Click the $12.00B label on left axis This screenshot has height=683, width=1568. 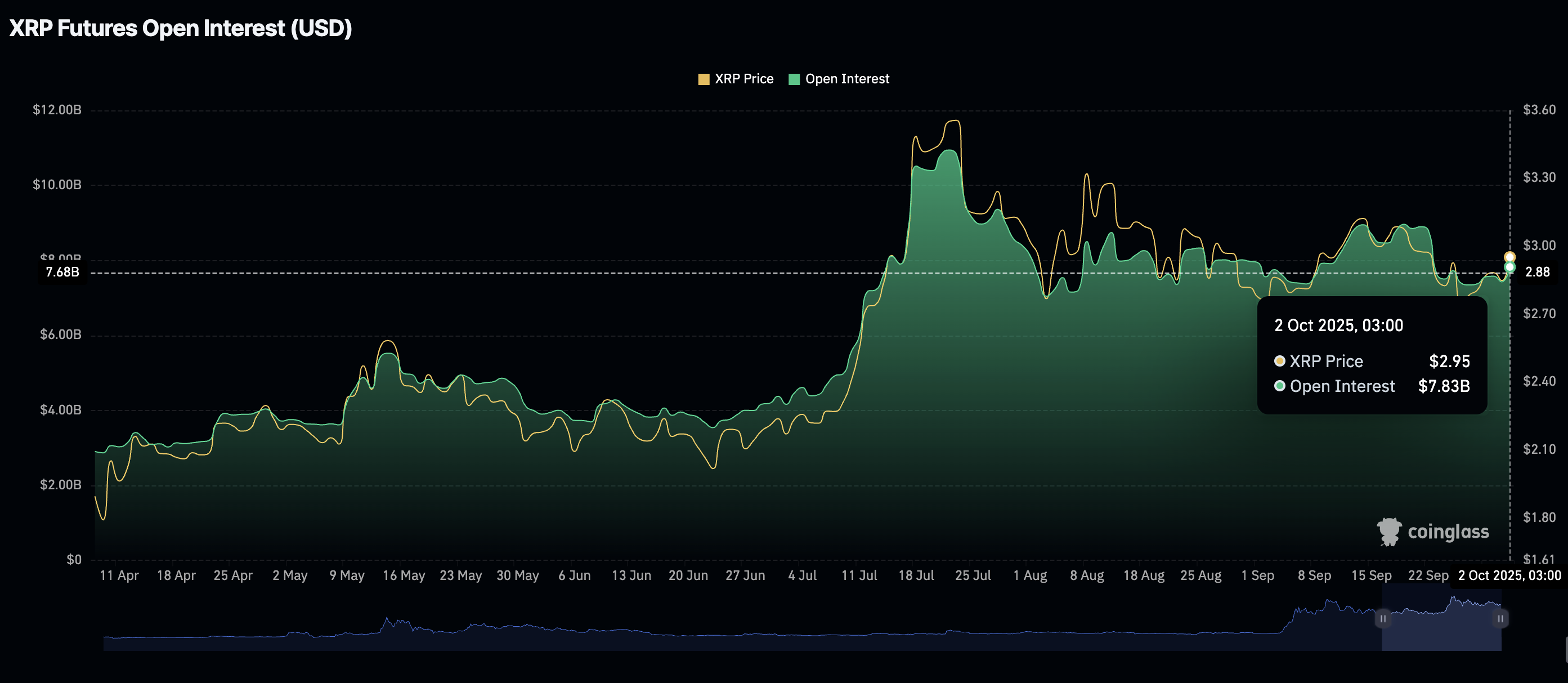57,110
